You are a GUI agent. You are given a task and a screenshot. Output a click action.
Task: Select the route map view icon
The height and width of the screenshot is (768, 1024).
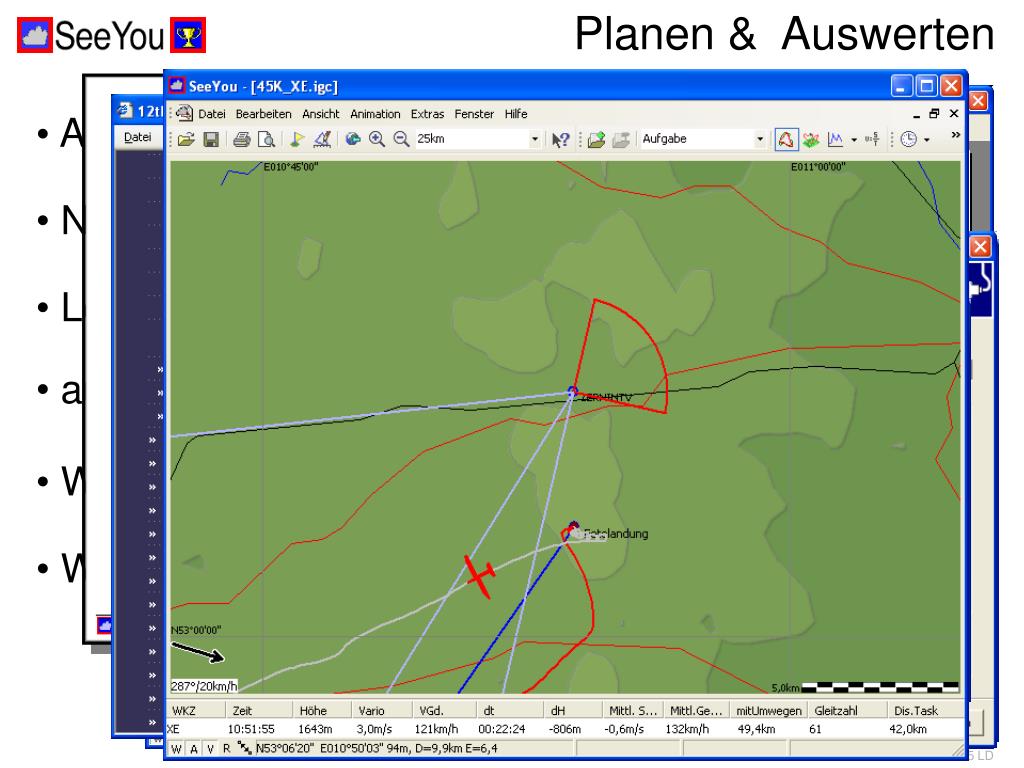tap(786, 139)
